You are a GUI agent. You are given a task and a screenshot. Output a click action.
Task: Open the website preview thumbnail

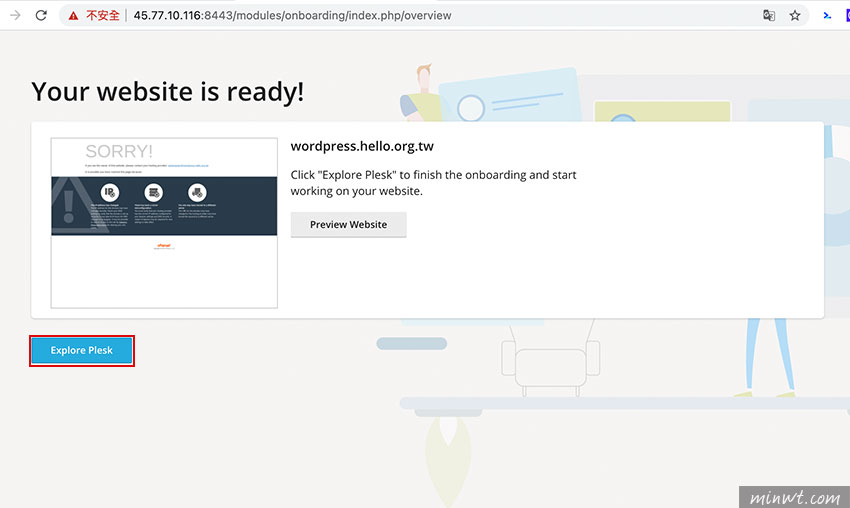pyautogui.click(x=164, y=223)
